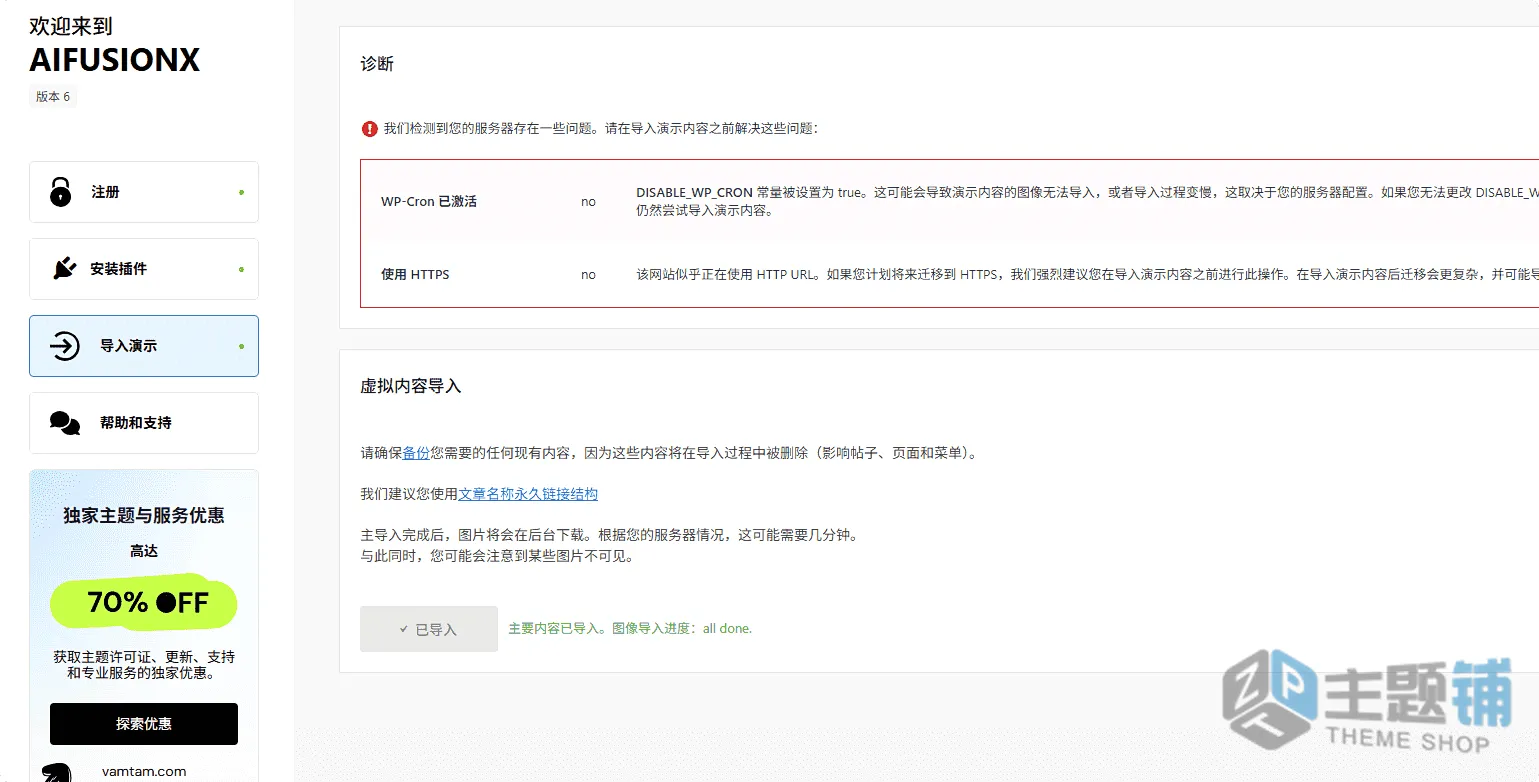Click the 诊断 section heading
1539x782 pixels.
coord(377,64)
